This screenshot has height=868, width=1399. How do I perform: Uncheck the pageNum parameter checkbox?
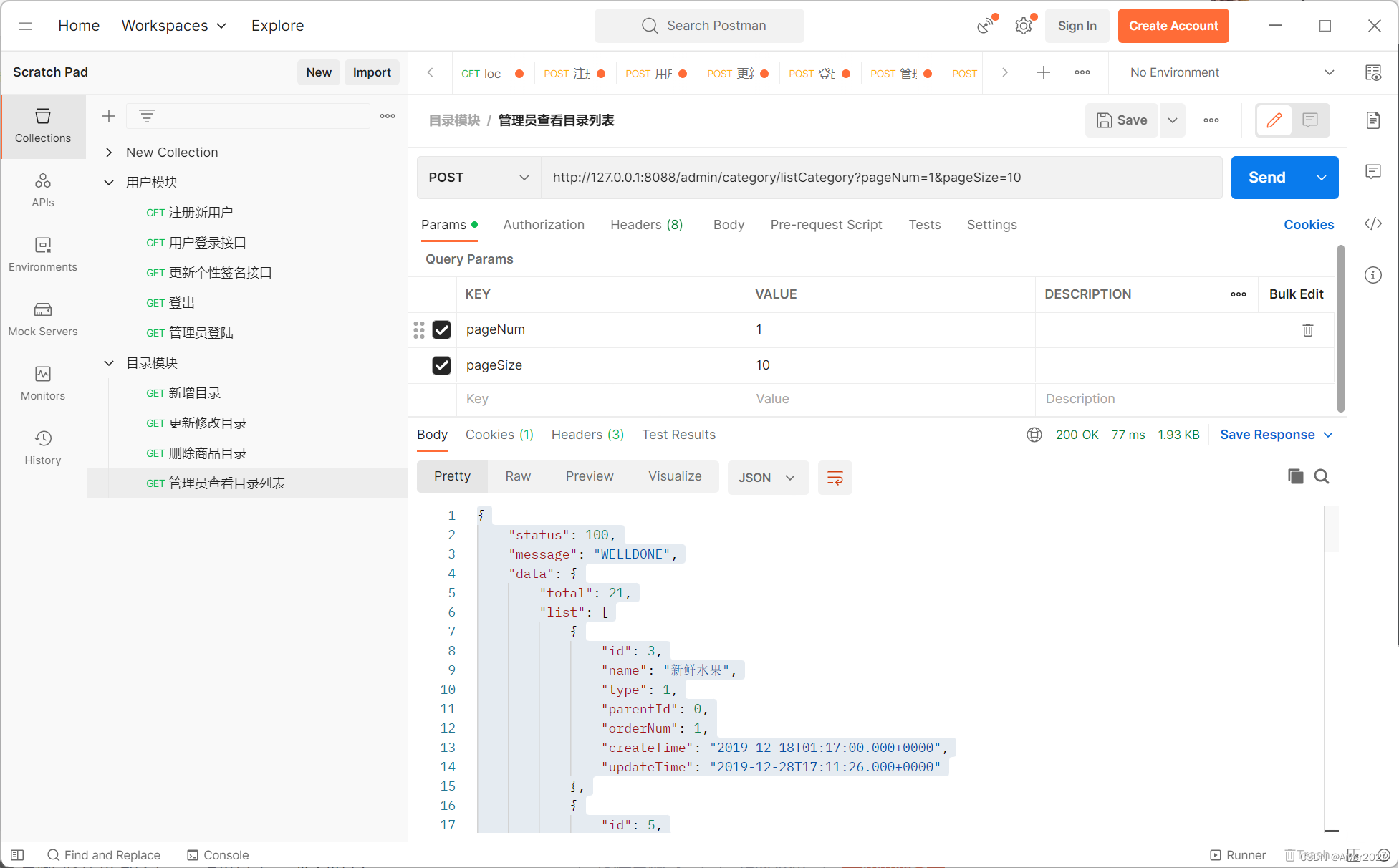tap(441, 329)
